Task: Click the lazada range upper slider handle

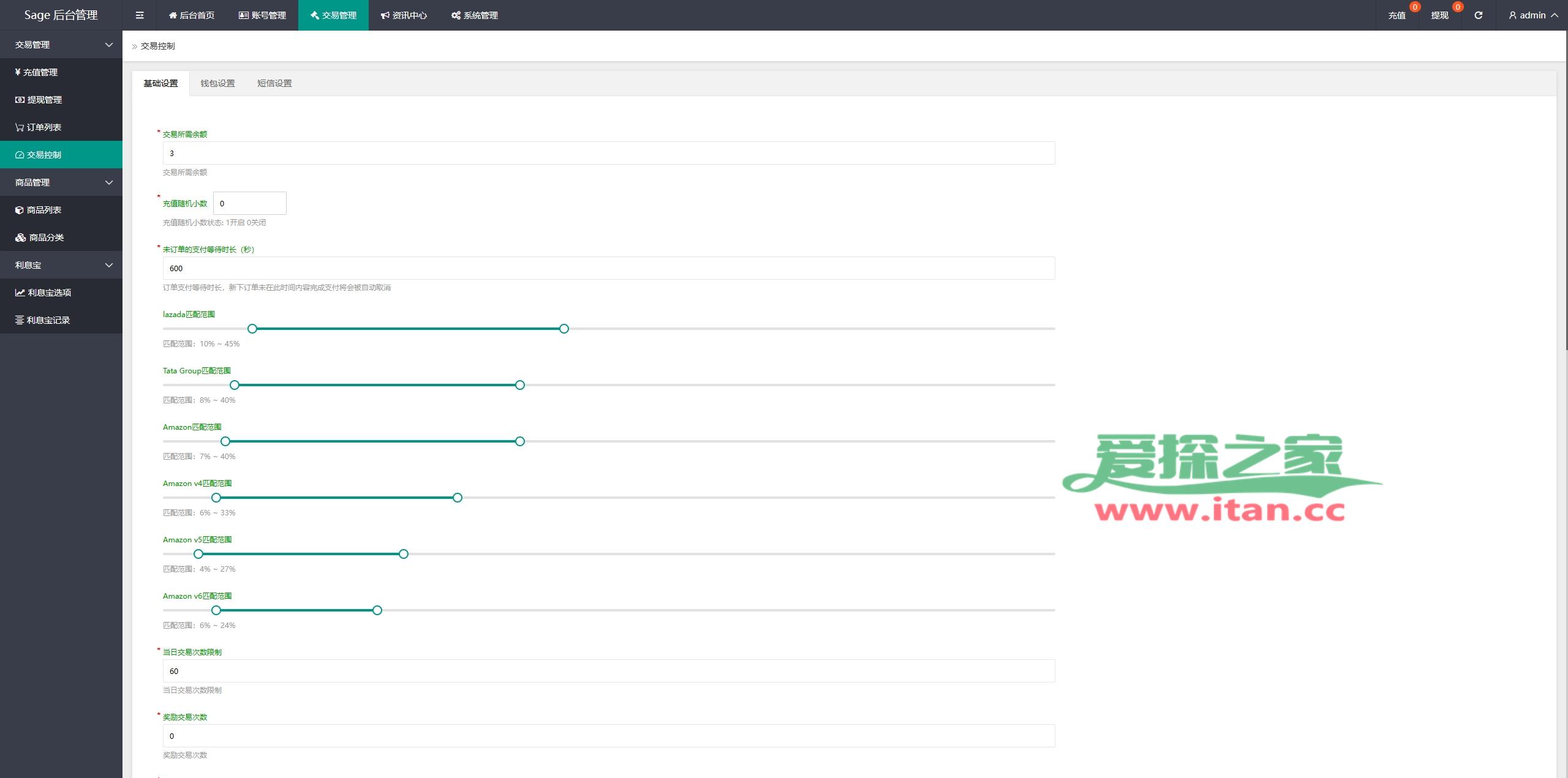Action: 564,329
